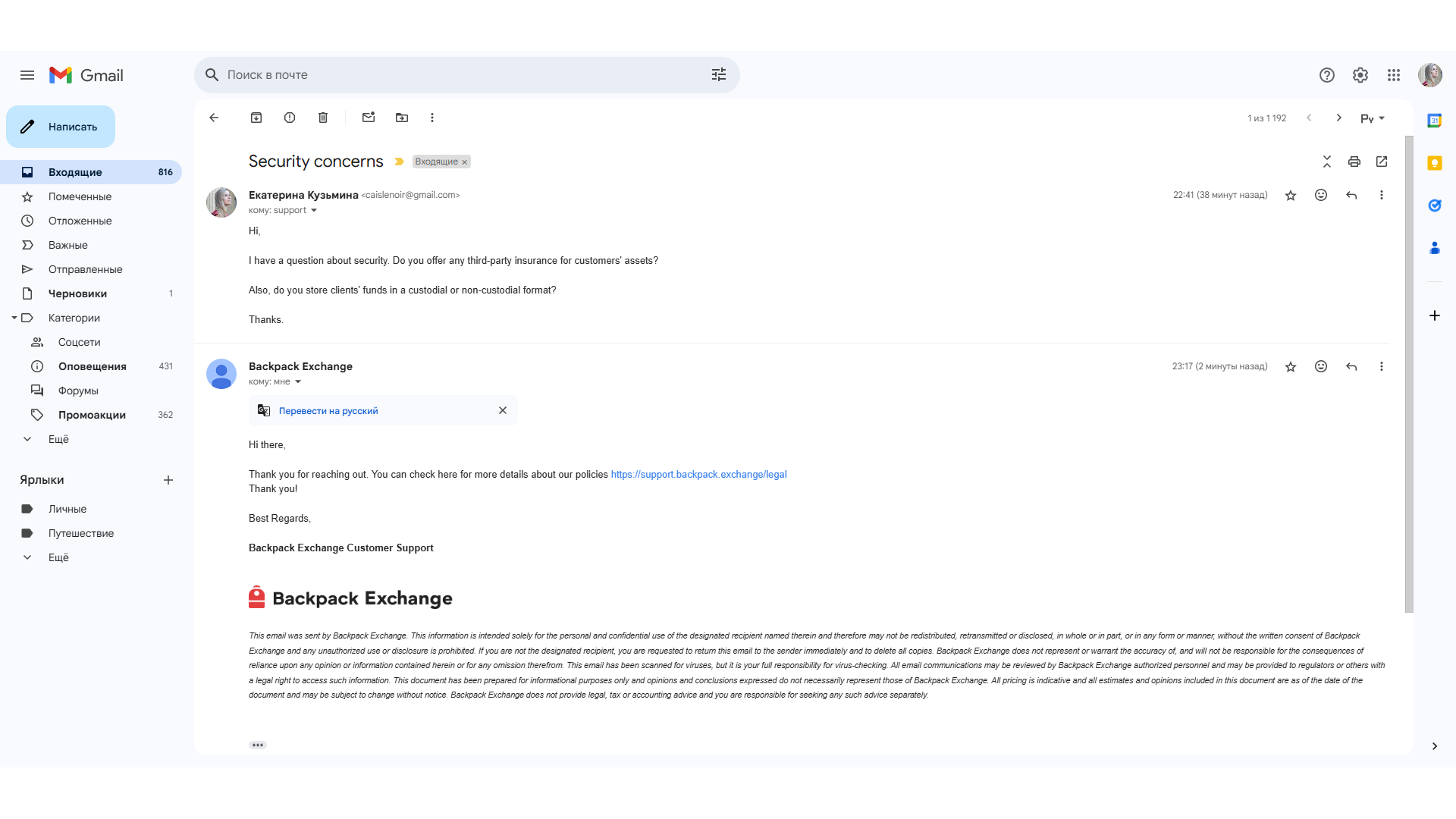This screenshot has height=819, width=1456.
Task: Reply to the Backpack Exchange message
Action: coord(1351,366)
